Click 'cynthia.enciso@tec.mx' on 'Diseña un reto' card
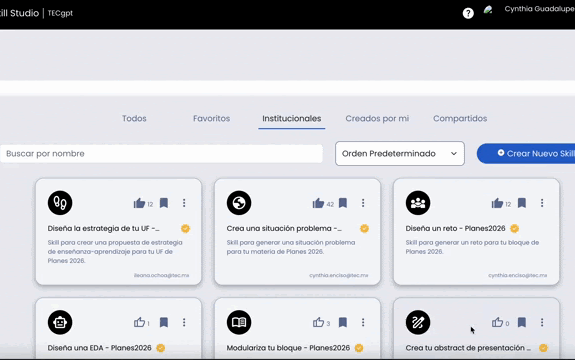Viewport: 575px width, 360px height. point(517,275)
